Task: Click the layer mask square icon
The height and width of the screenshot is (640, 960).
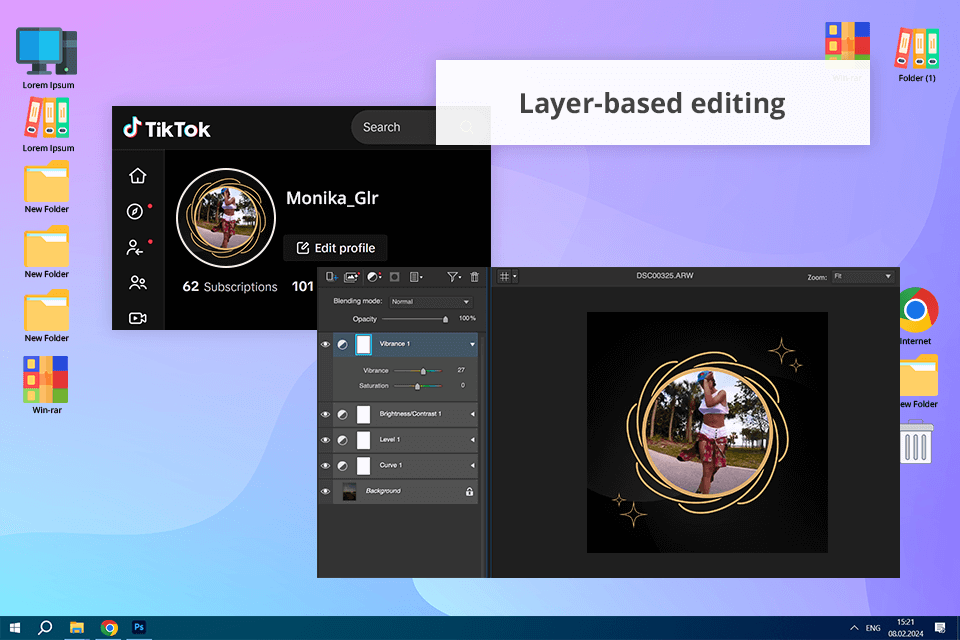Action: (395, 277)
